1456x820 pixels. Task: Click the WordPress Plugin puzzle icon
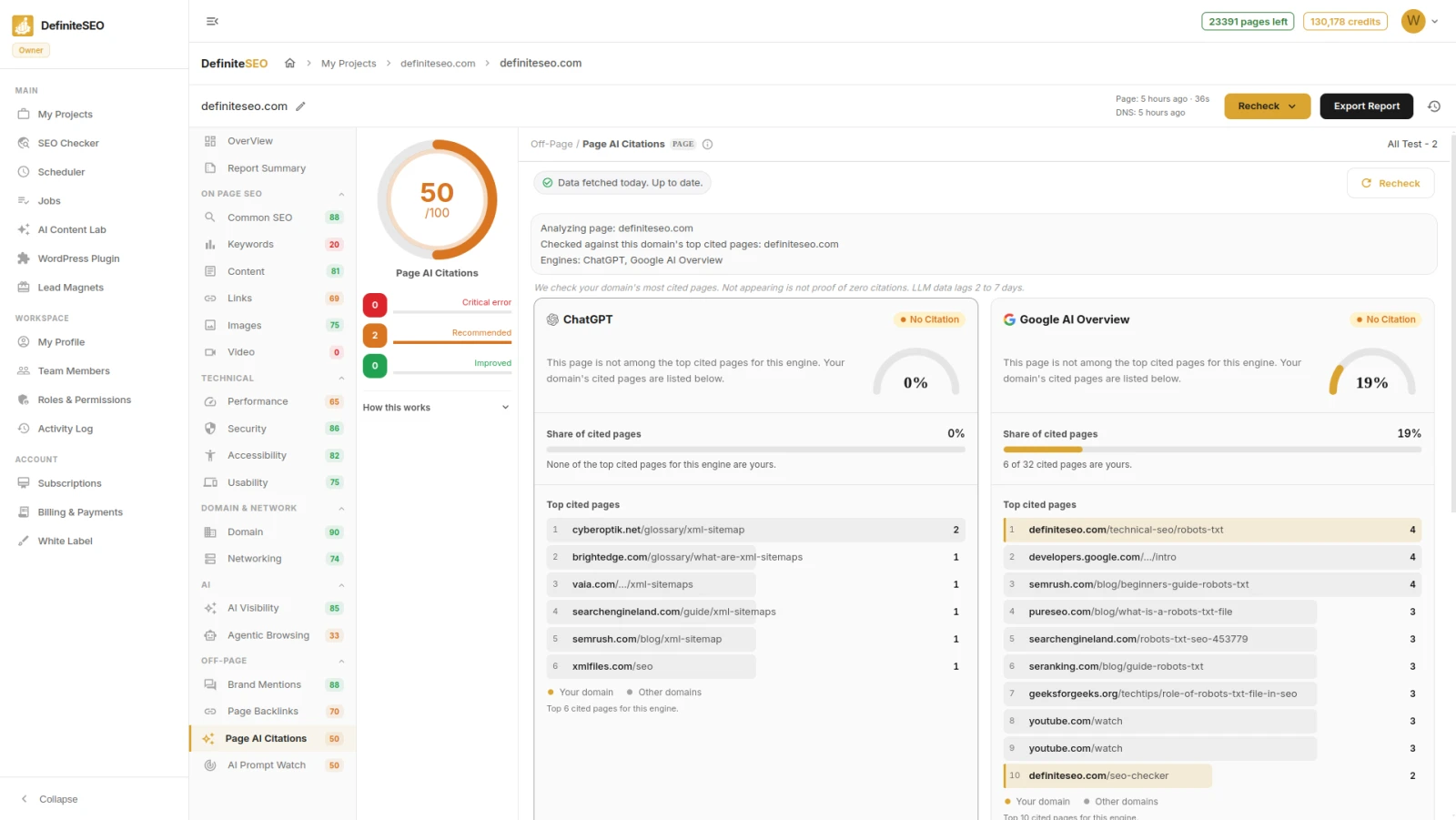[x=24, y=258]
